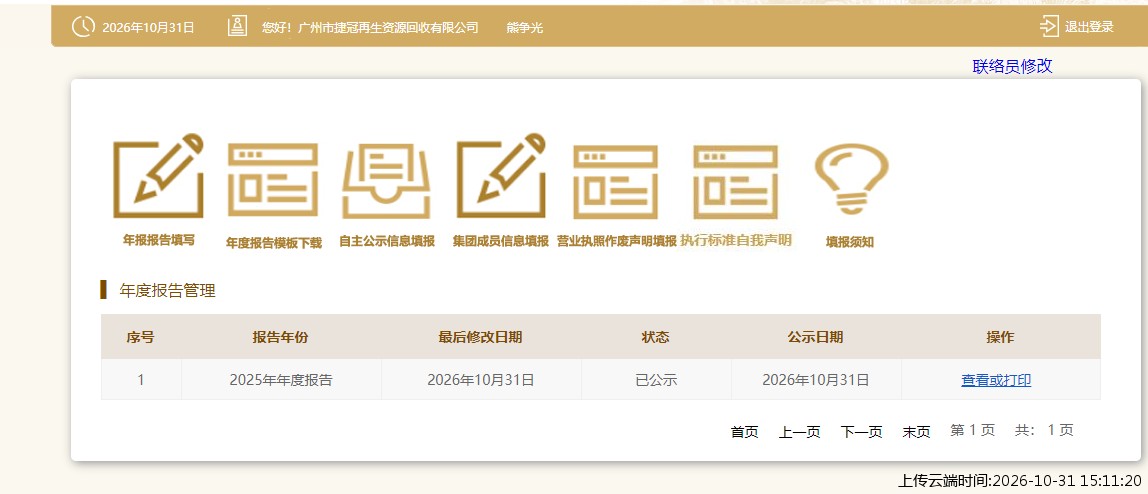Viewport: 1148px width, 494px height.
Task: Click the 执行标准自我声明 form icon
Action: coord(736,181)
